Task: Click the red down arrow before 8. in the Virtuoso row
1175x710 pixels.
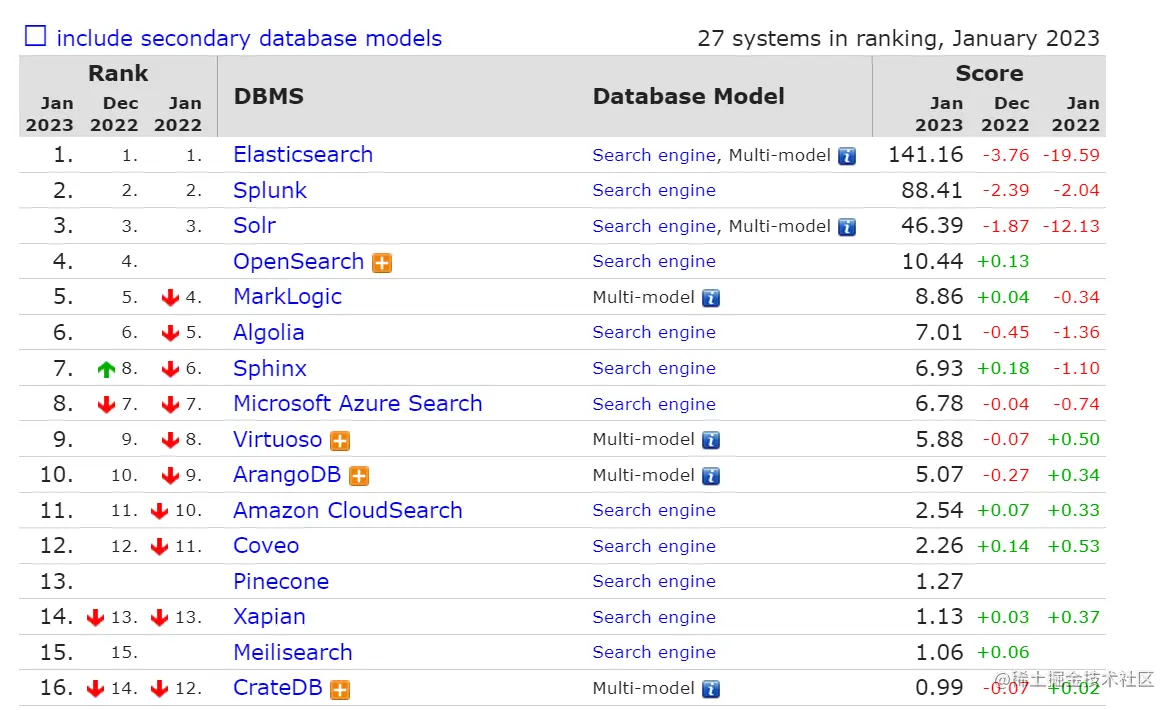Action: coord(170,440)
